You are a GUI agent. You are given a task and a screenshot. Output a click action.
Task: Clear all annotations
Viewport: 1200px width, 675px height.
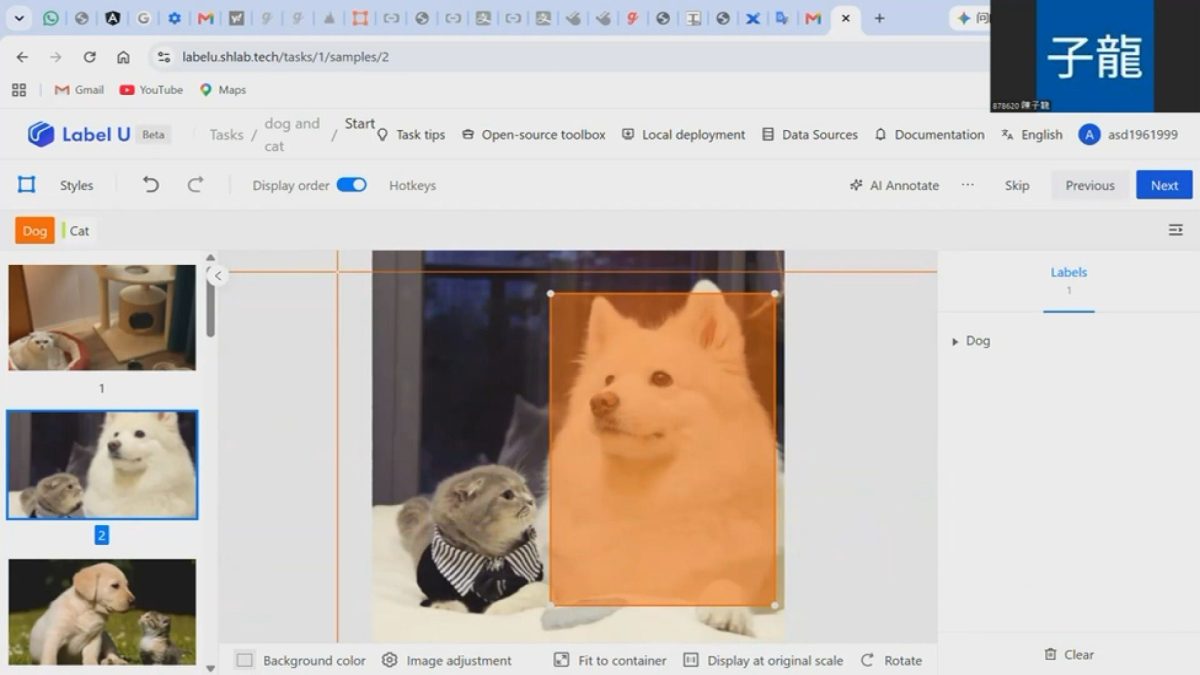pyautogui.click(x=1069, y=655)
